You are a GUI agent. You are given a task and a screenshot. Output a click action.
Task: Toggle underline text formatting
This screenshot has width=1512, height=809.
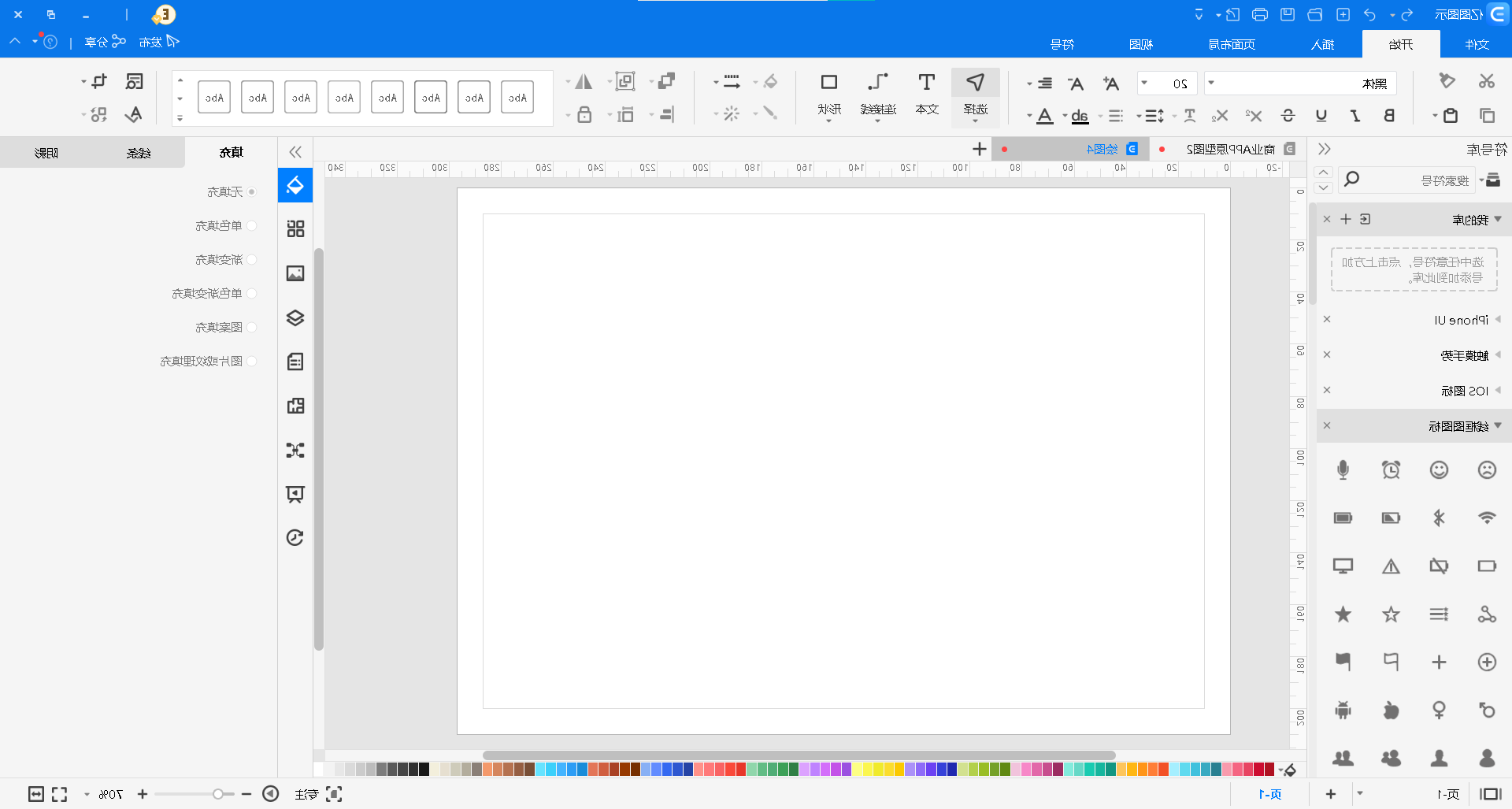pos(1321,116)
